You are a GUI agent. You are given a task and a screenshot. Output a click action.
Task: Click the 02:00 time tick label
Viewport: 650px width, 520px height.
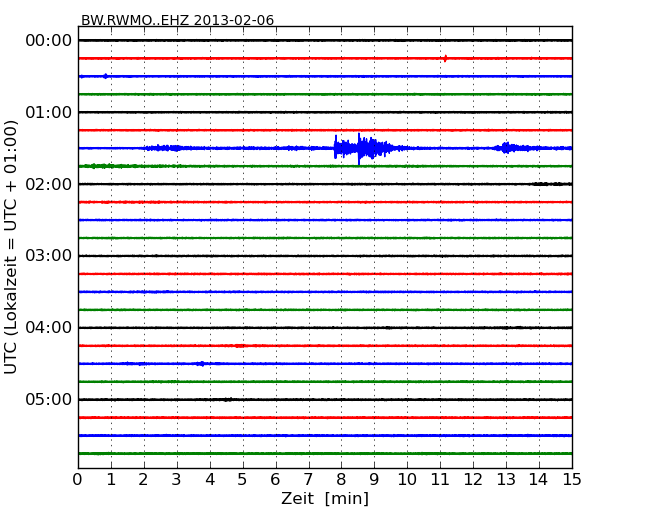[49, 184]
